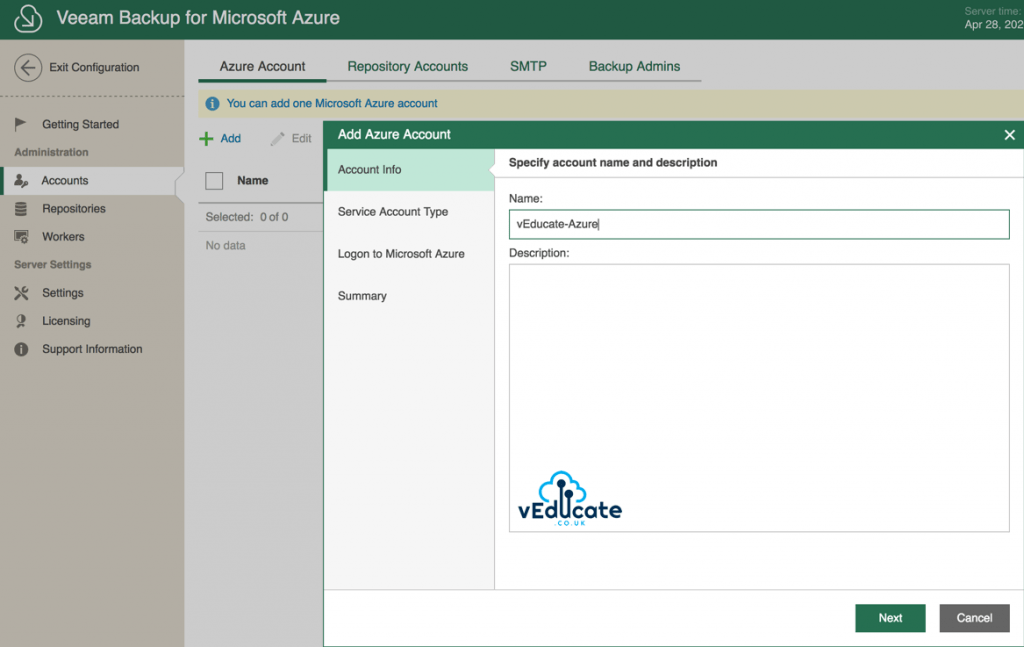1024x647 pixels.
Task: Switch to the Repository Accounts tab
Action: (407, 66)
